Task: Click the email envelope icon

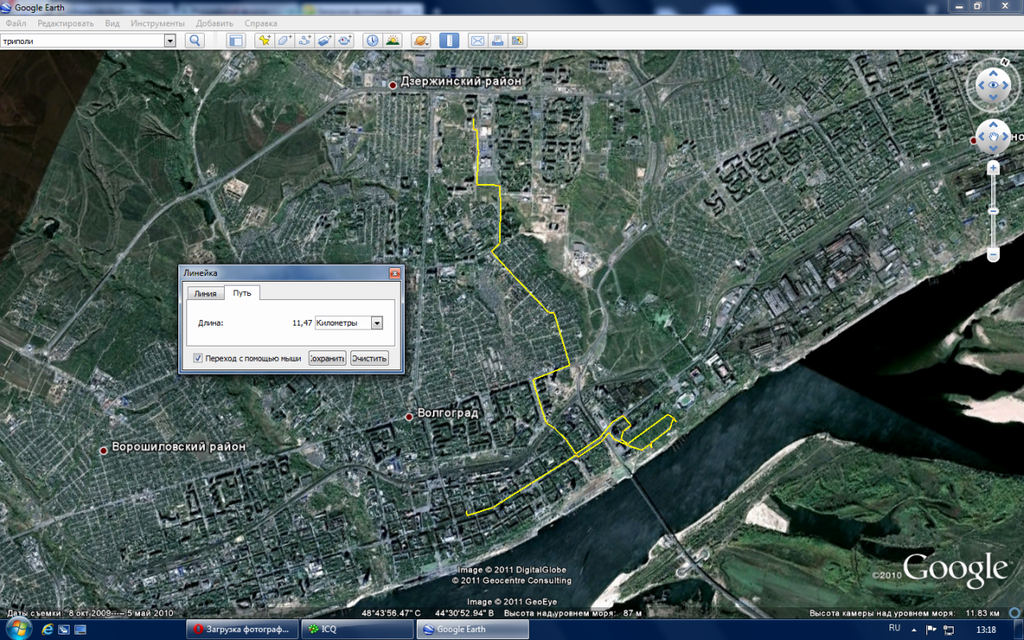Action: (x=477, y=40)
